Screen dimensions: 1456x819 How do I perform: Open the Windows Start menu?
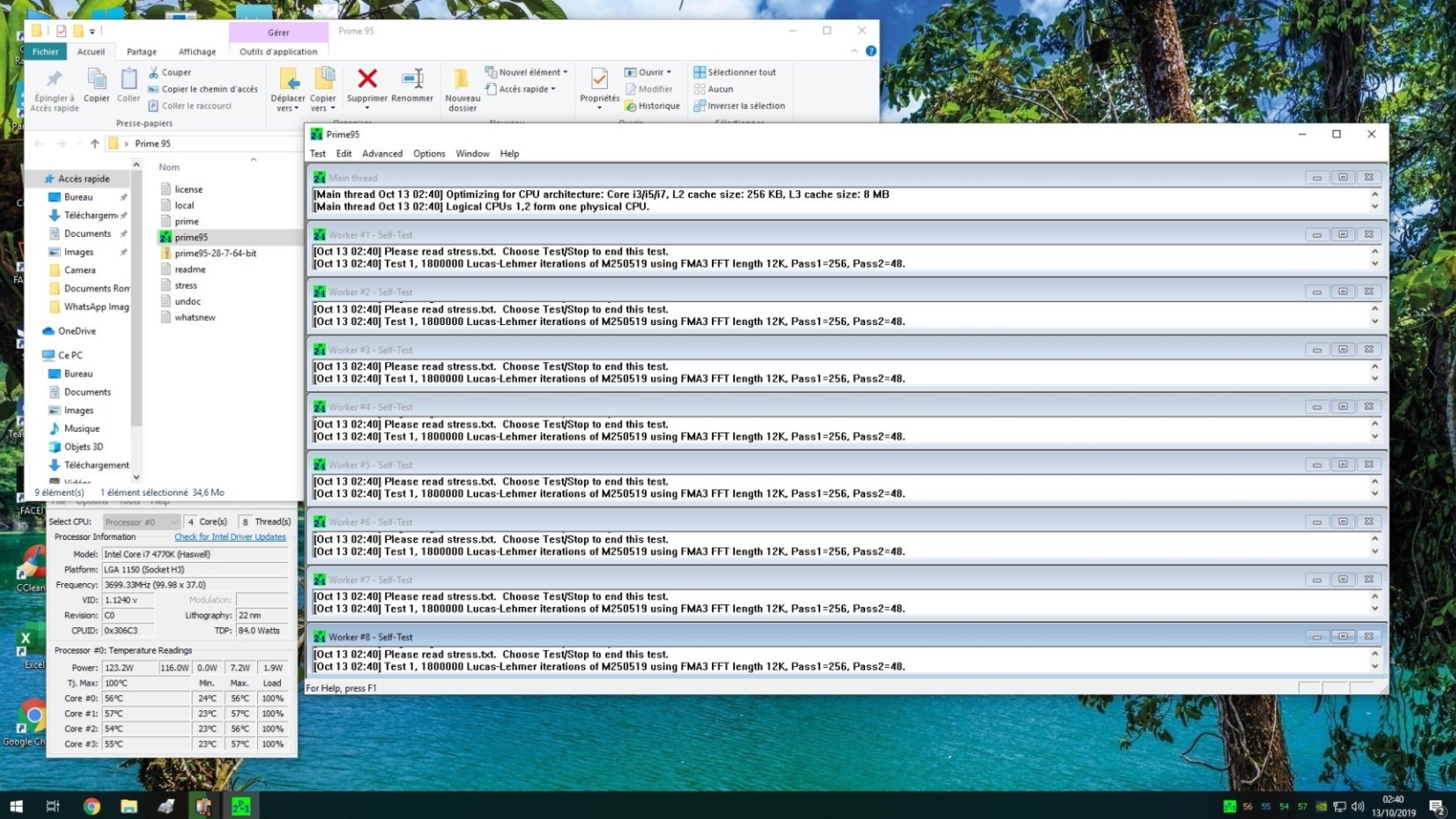16,806
